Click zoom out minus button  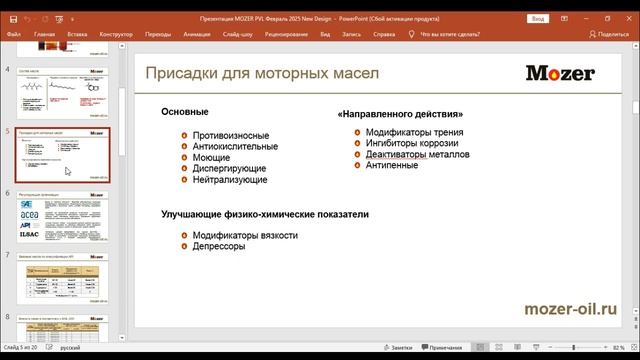[550, 347]
